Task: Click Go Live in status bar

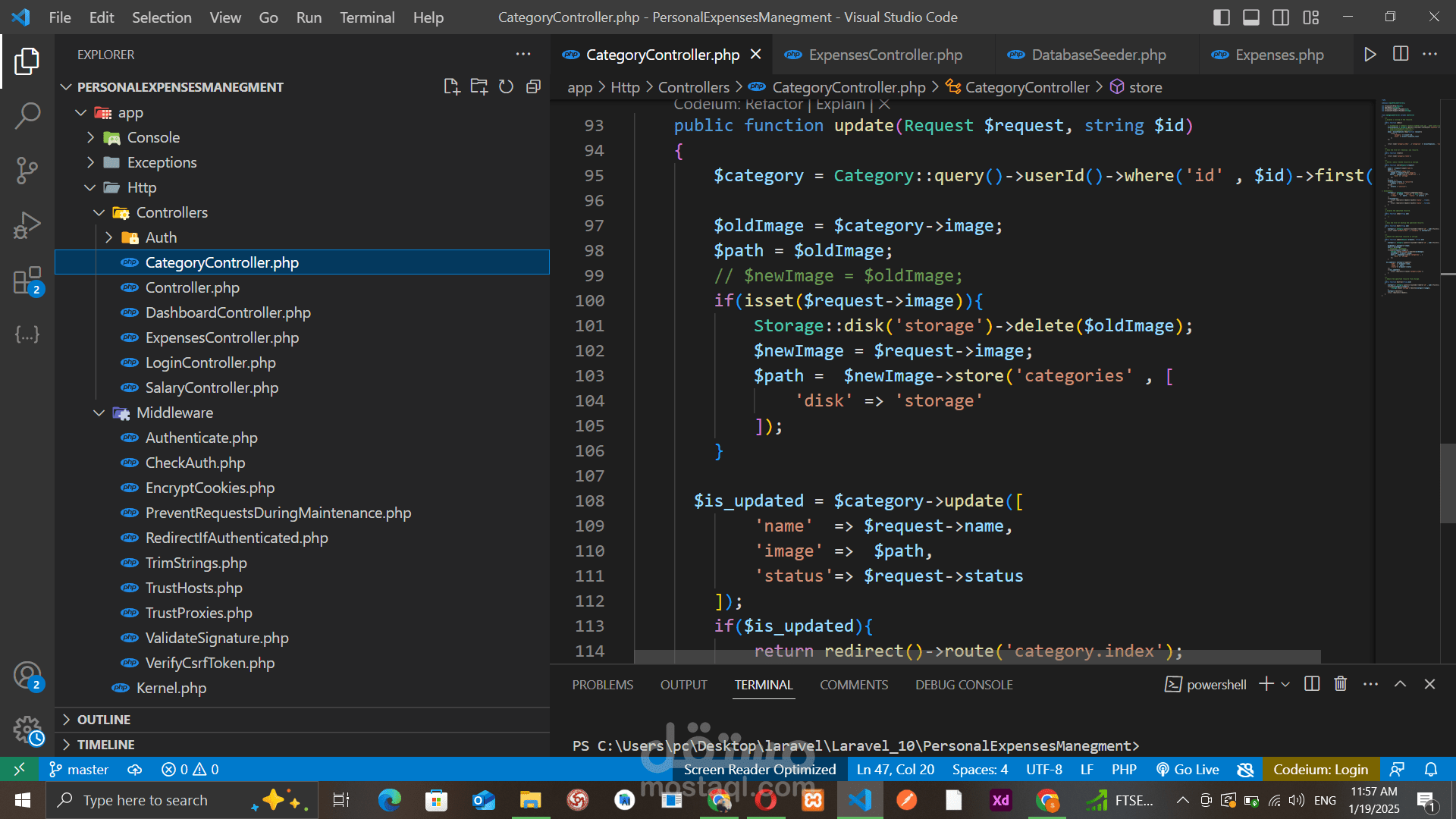Action: (1188, 769)
